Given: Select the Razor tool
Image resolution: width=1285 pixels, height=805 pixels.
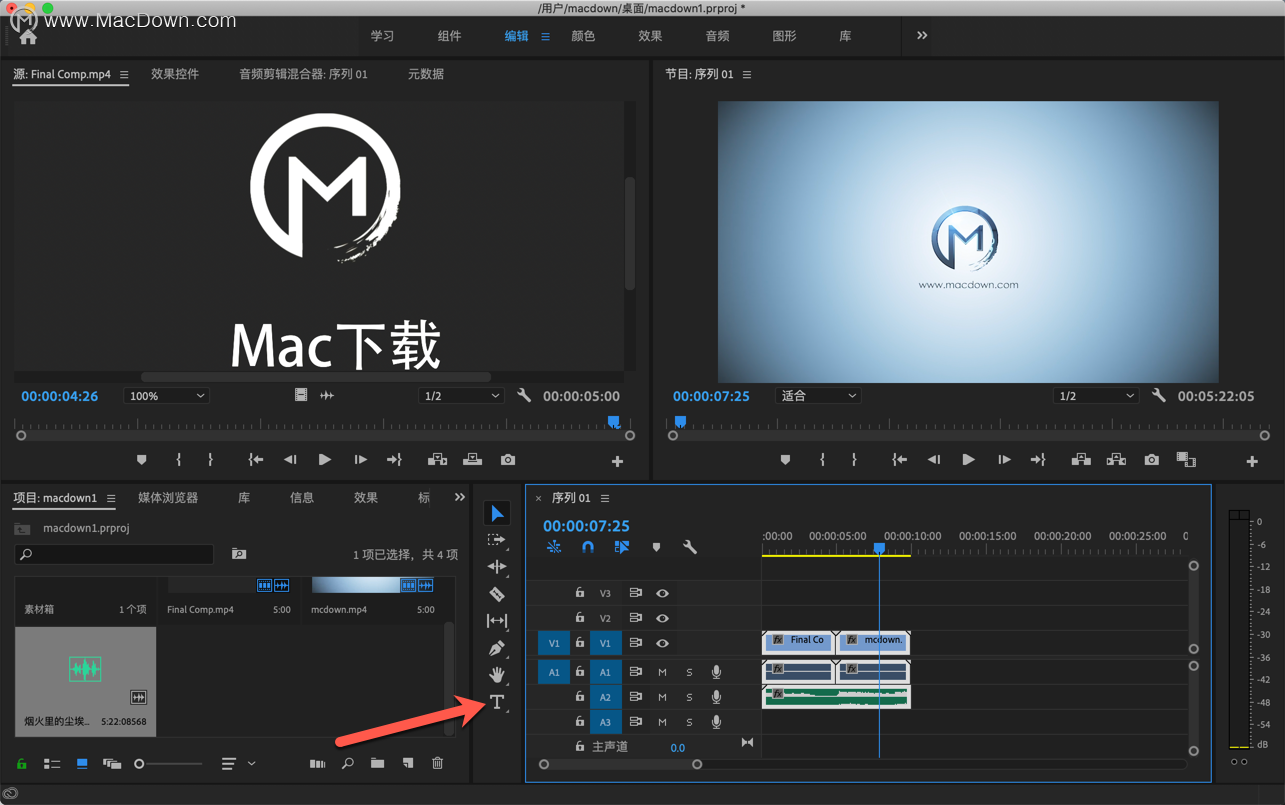Looking at the screenshot, I should click(x=496, y=594).
